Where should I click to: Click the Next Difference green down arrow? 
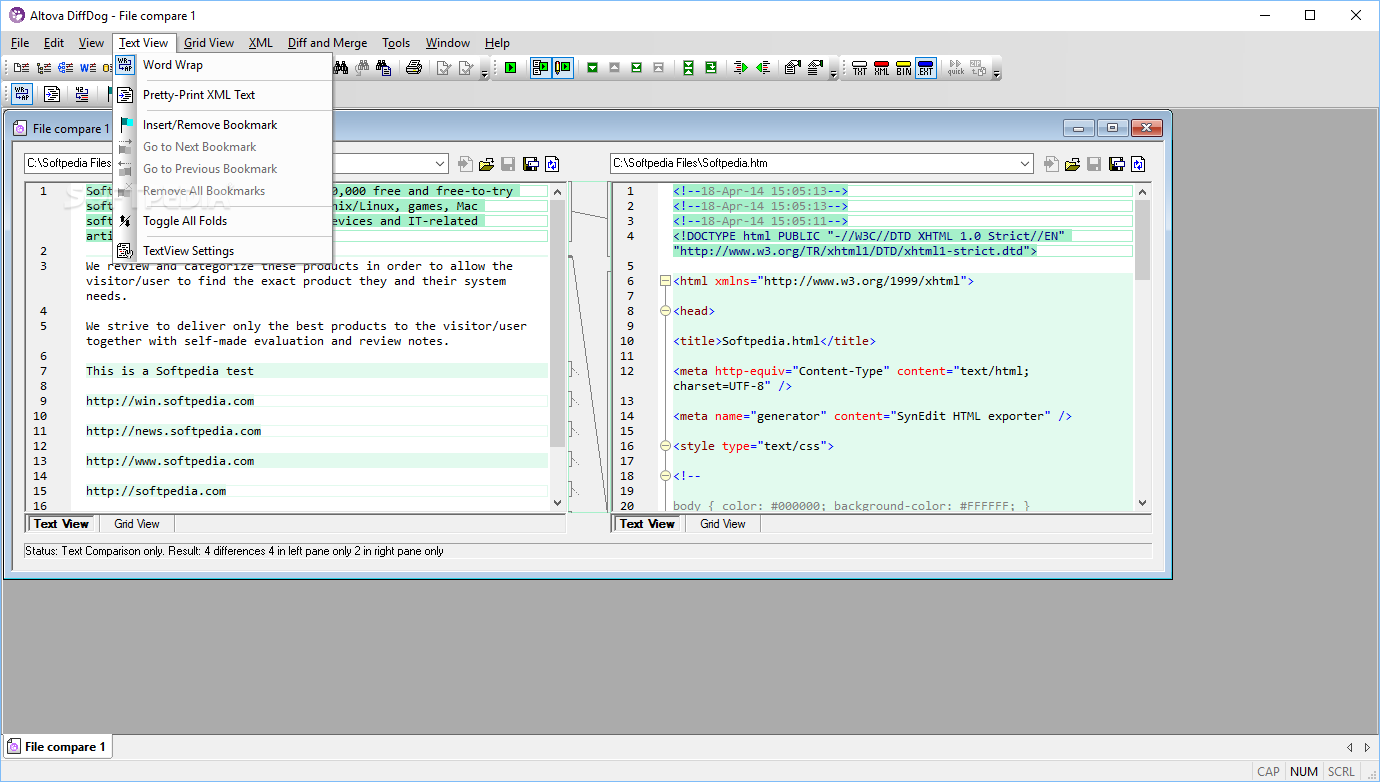click(593, 68)
